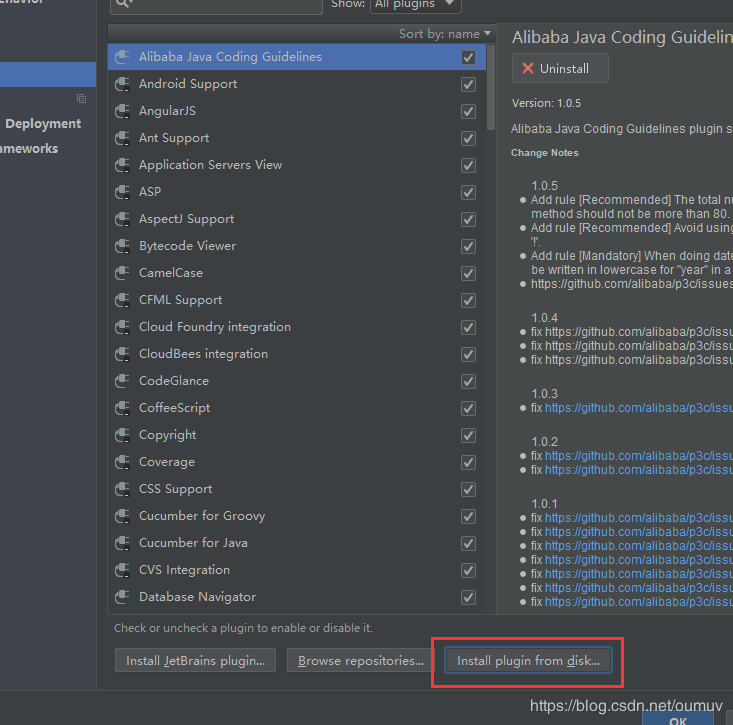This screenshot has width=733, height=725.
Task: Select Cucumber for Groovy plugin name
Action: pyautogui.click(x=202, y=516)
